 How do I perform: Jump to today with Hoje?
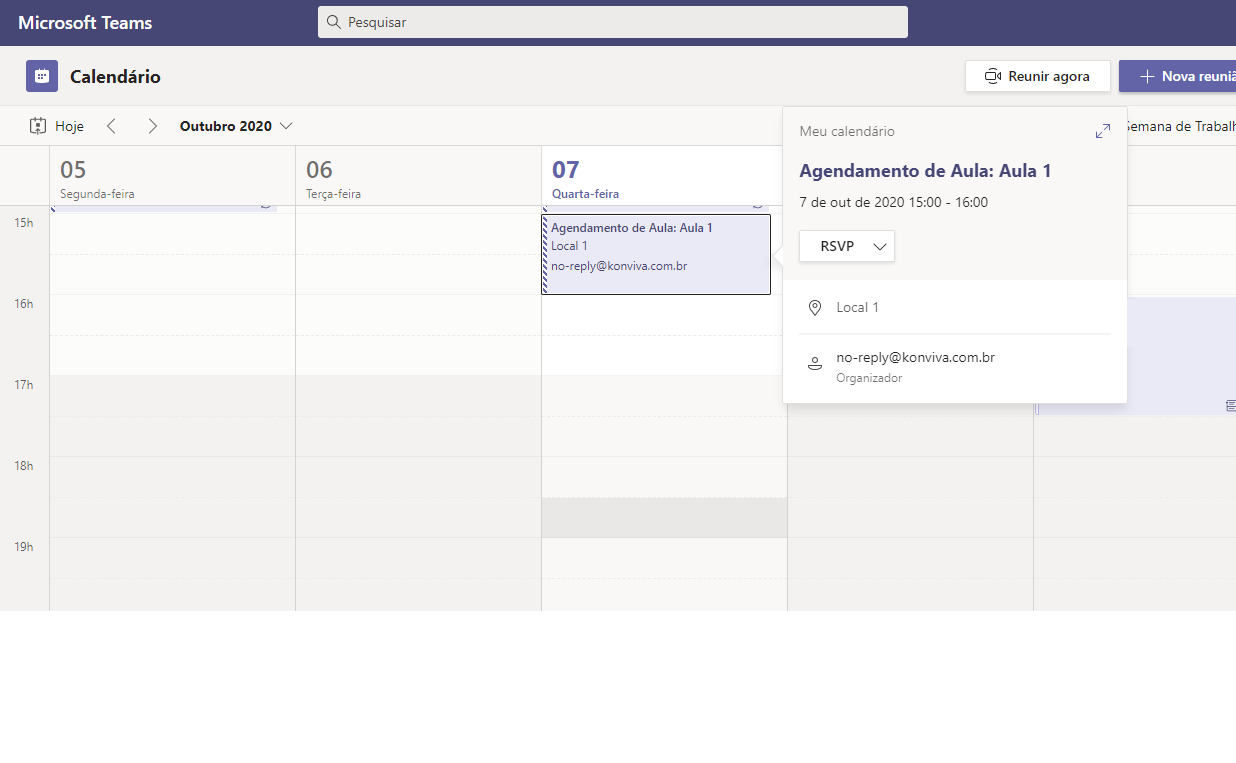(57, 126)
